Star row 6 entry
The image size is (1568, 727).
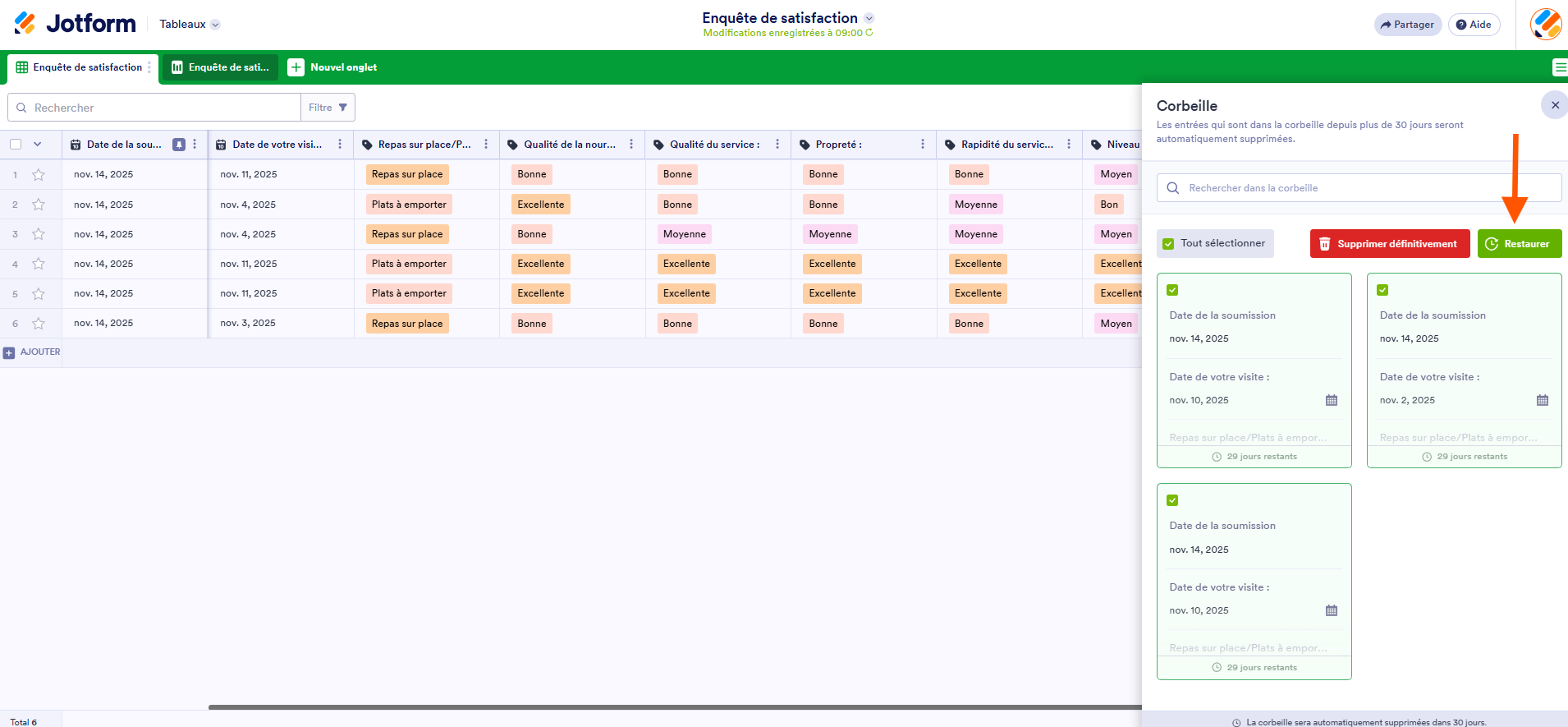[39, 324]
